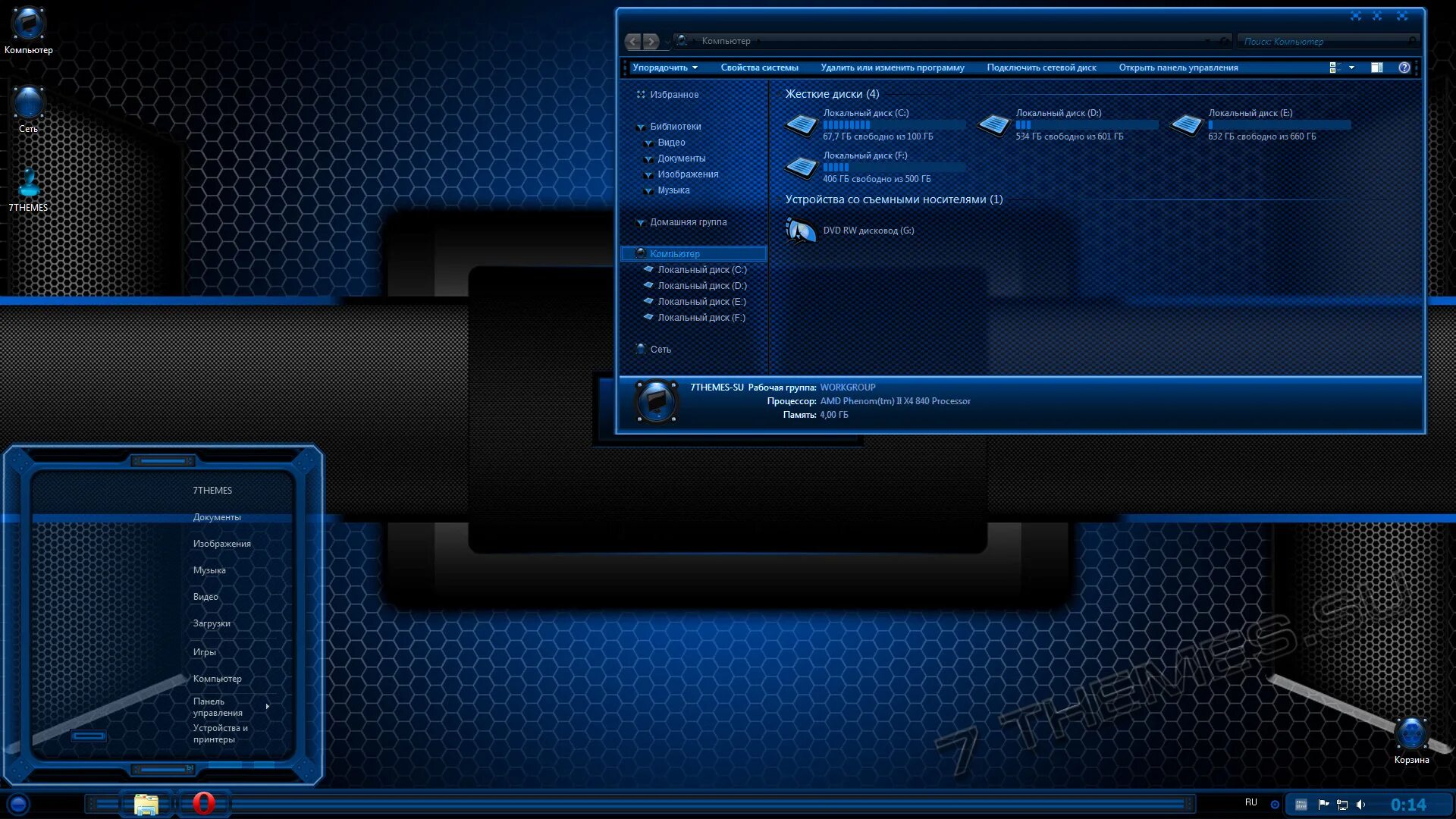The width and height of the screenshot is (1456, 819).
Task: Click the disk D: usage bar
Action: point(1087,125)
